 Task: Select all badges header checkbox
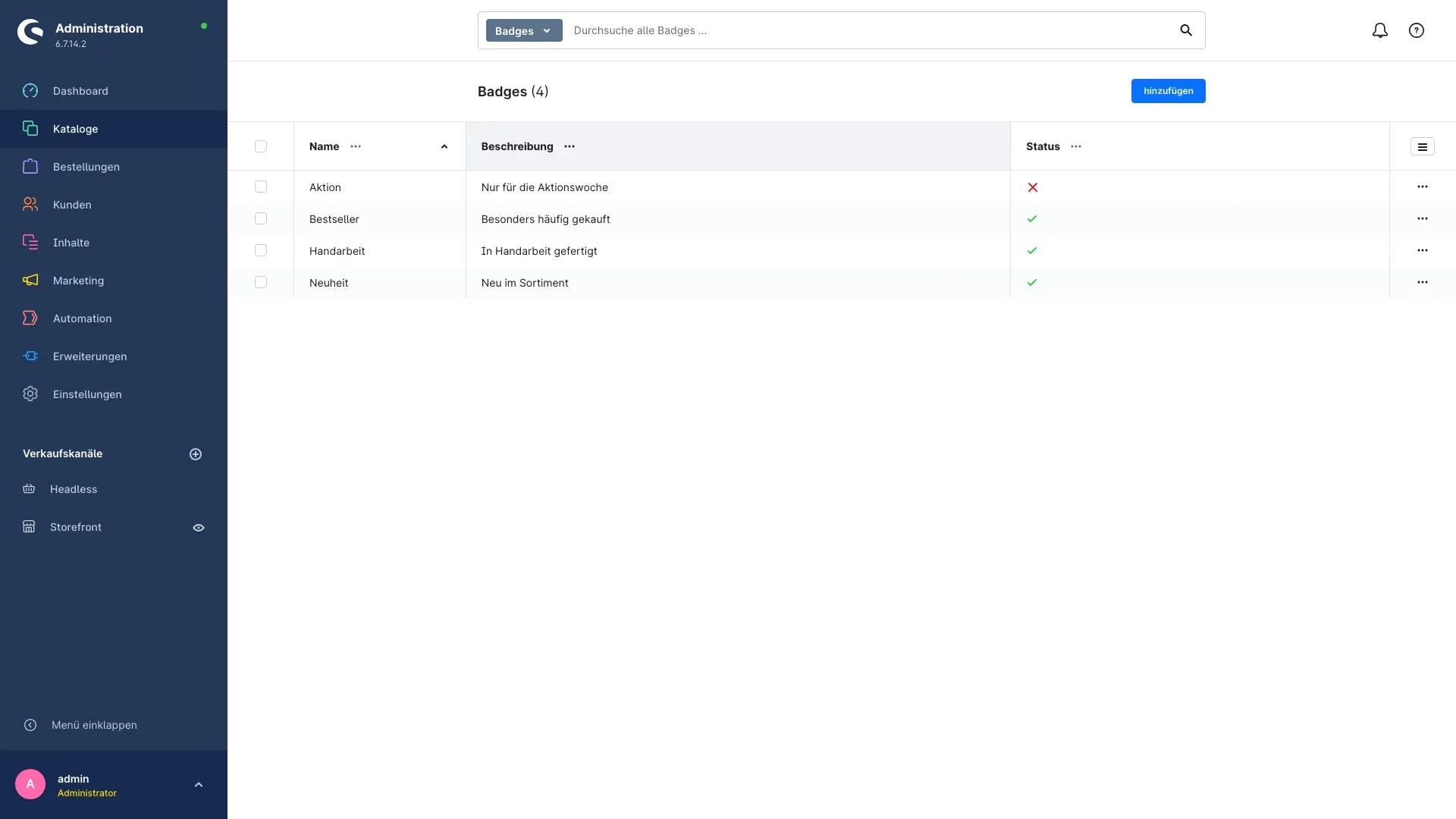tap(261, 146)
